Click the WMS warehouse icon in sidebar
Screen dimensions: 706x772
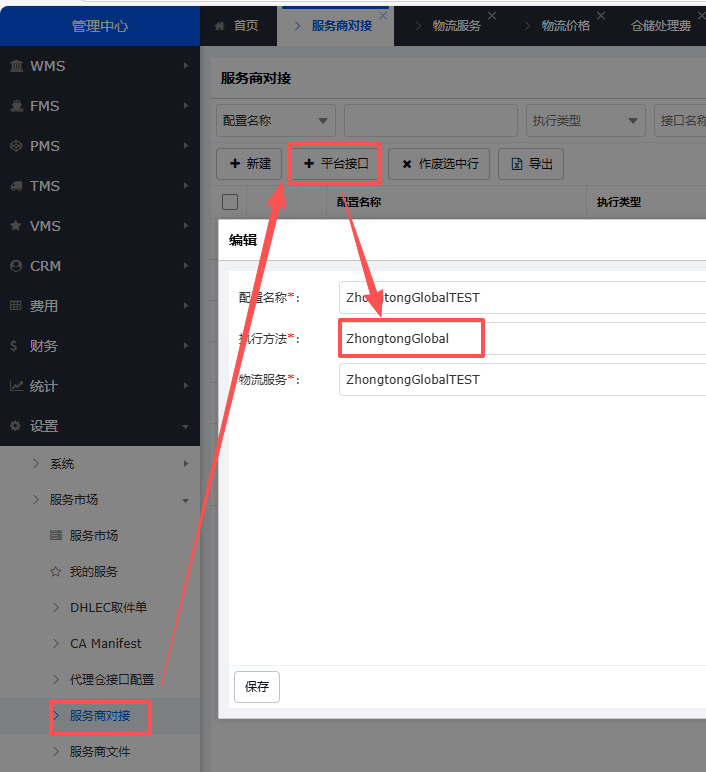pyautogui.click(x=16, y=66)
